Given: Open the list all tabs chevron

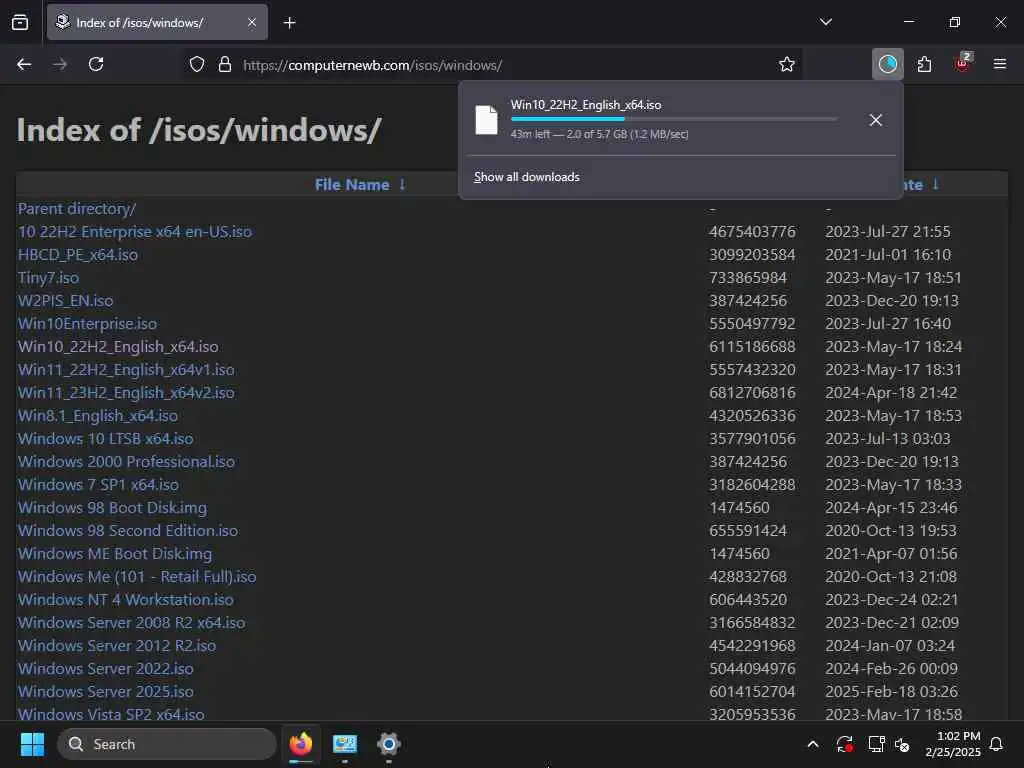Looking at the screenshot, I should point(825,22).
